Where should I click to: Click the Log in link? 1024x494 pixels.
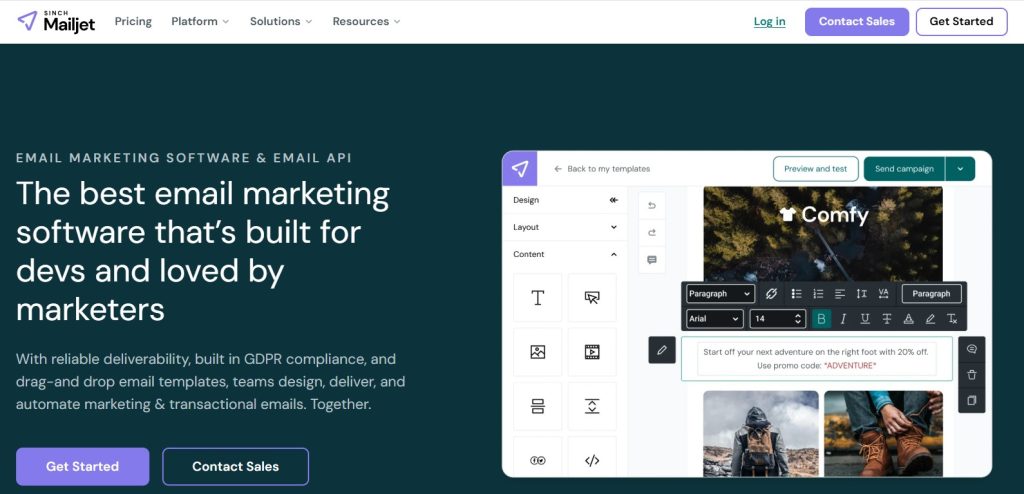click(769, 22)
